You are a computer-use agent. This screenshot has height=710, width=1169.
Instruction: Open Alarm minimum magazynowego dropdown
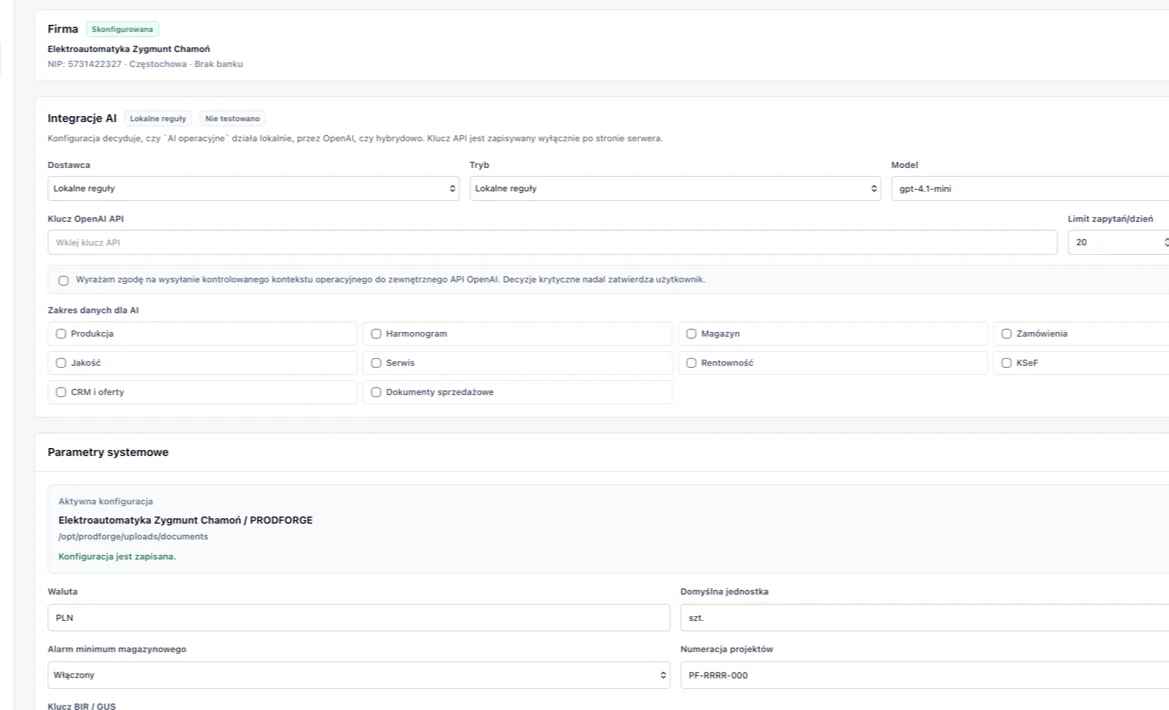359,675
